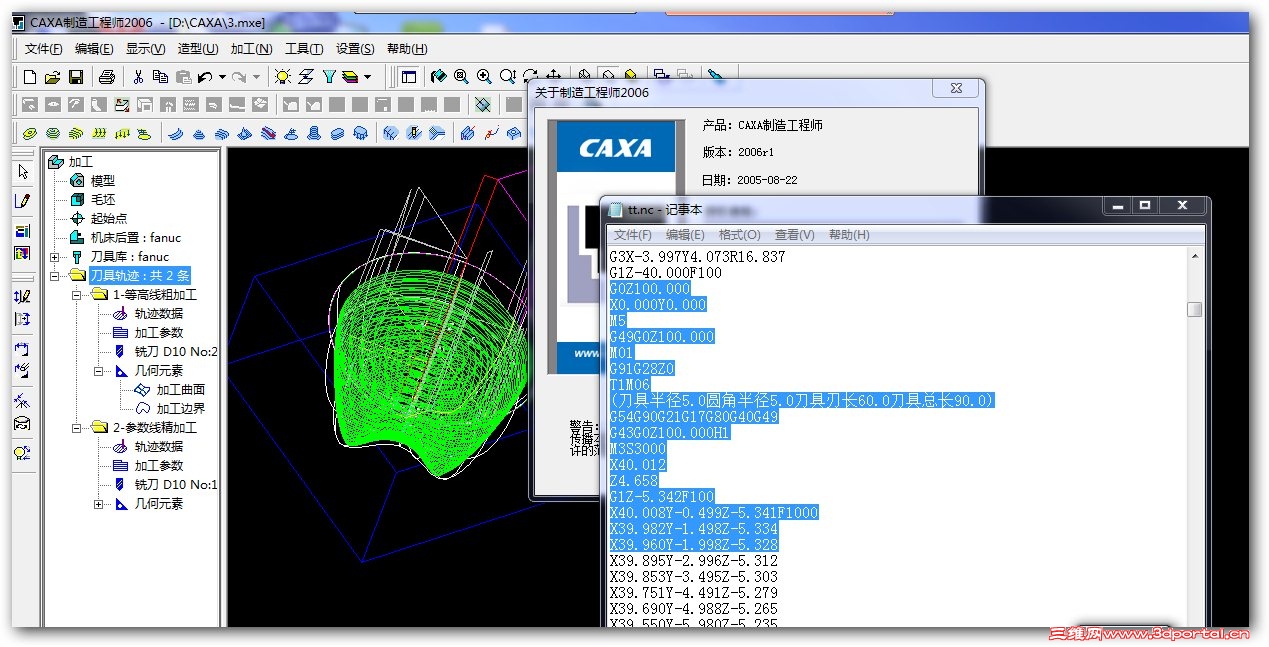Click the Copy icon in toolbar

[160, 77]
